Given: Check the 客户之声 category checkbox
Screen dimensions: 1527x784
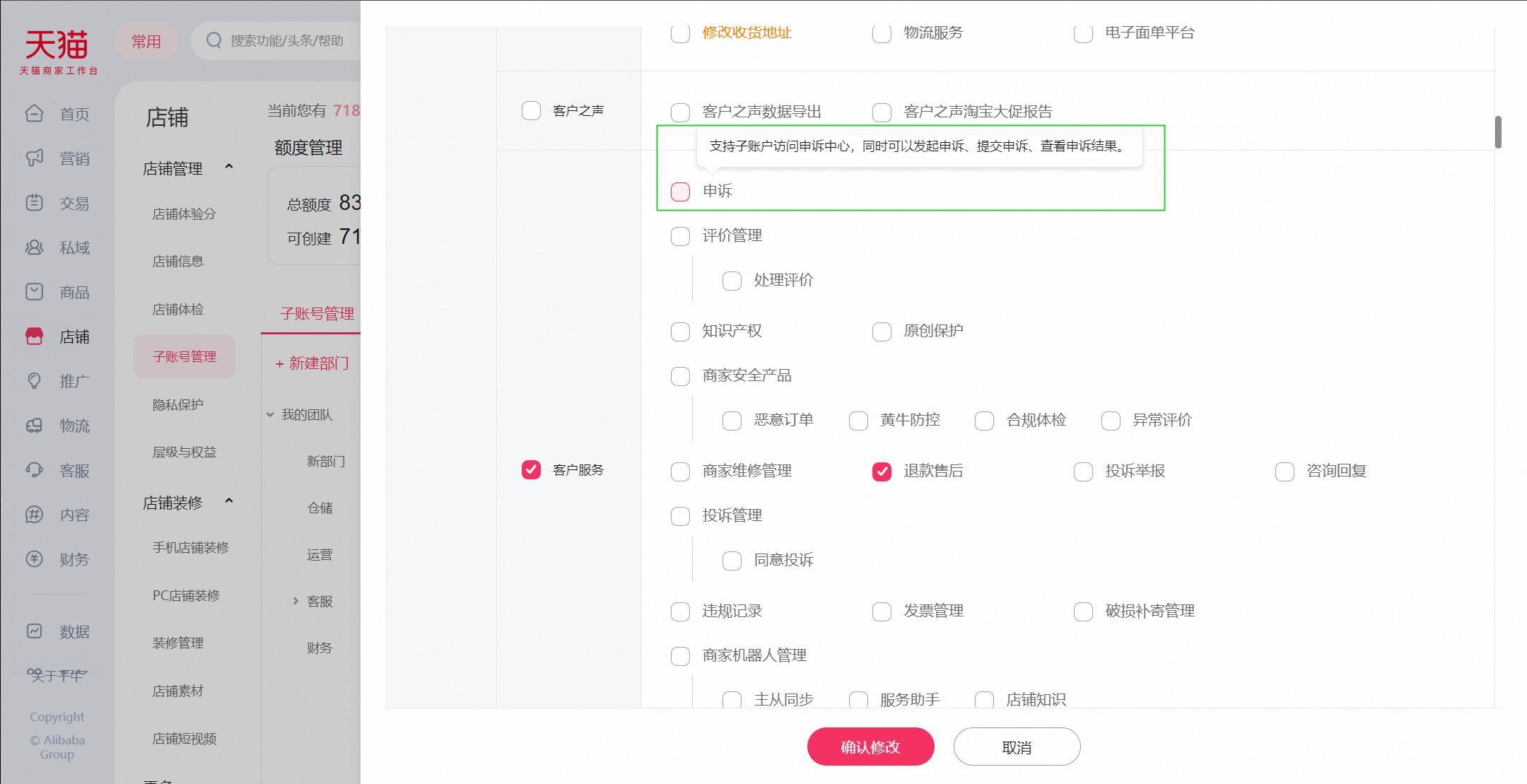Looking at the screenshot, I should coord(531,111).
